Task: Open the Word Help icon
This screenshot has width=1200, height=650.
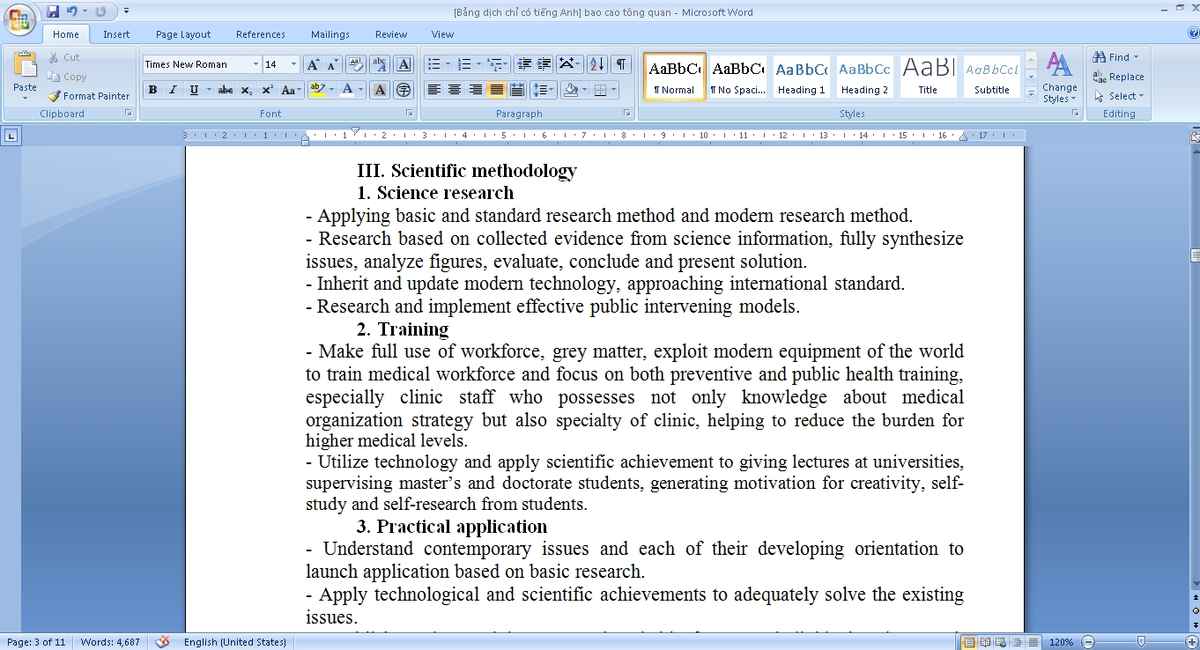Action: 1193,34
